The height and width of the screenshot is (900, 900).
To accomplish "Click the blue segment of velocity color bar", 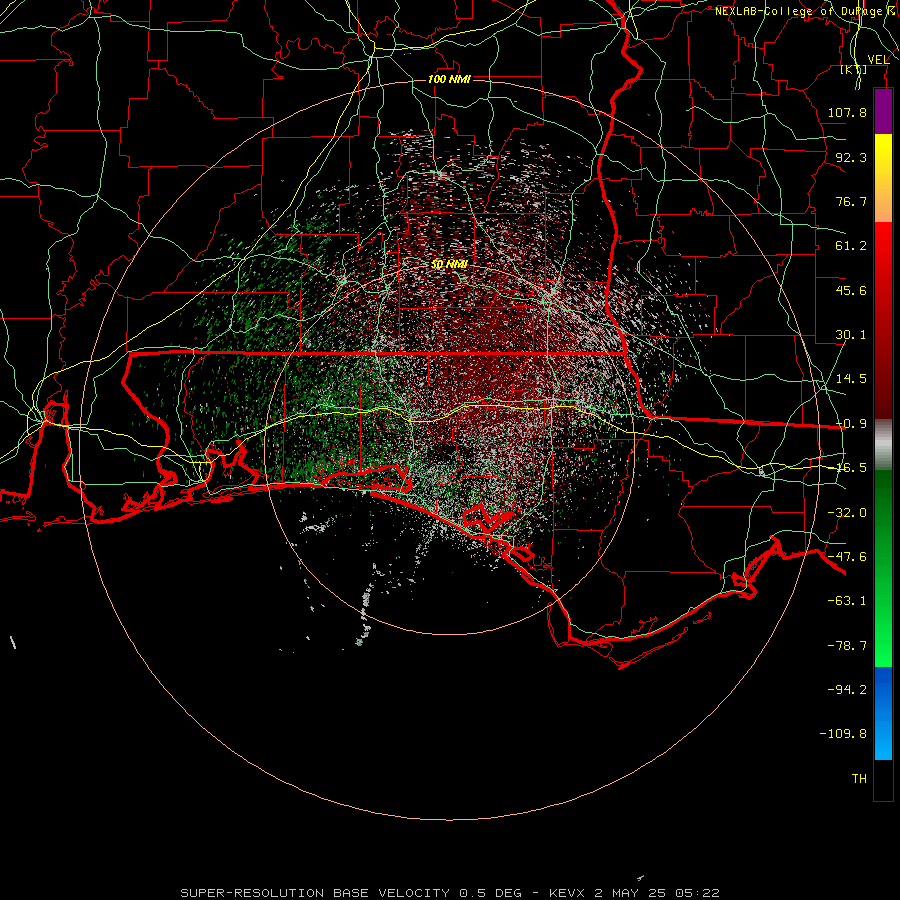I will click(x=883, y=713).
